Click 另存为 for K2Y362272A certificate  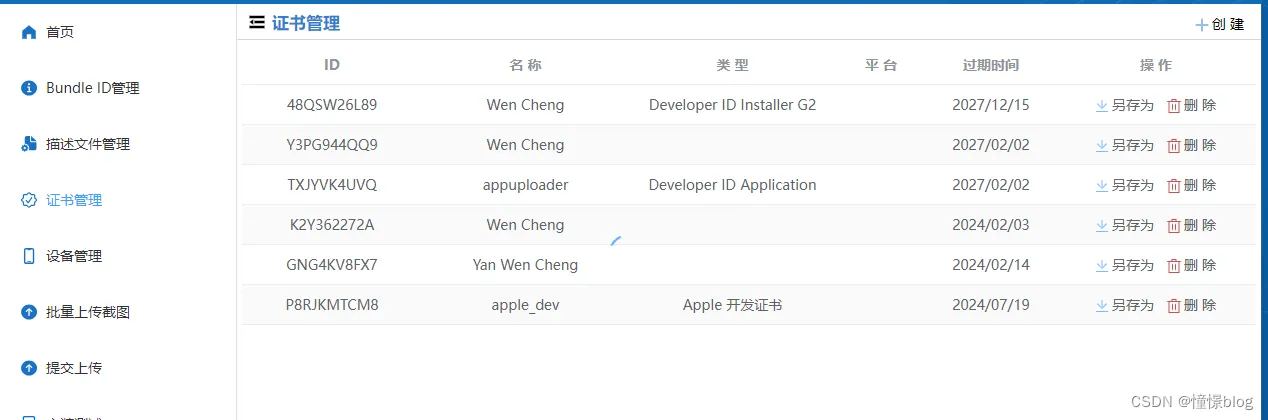click(x=1133, y=225)
